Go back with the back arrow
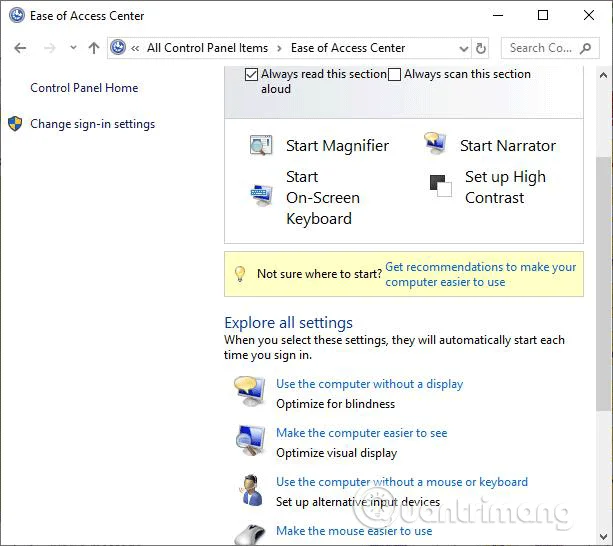Viewport: 613px width, 546px height. [x=20, y=48]
